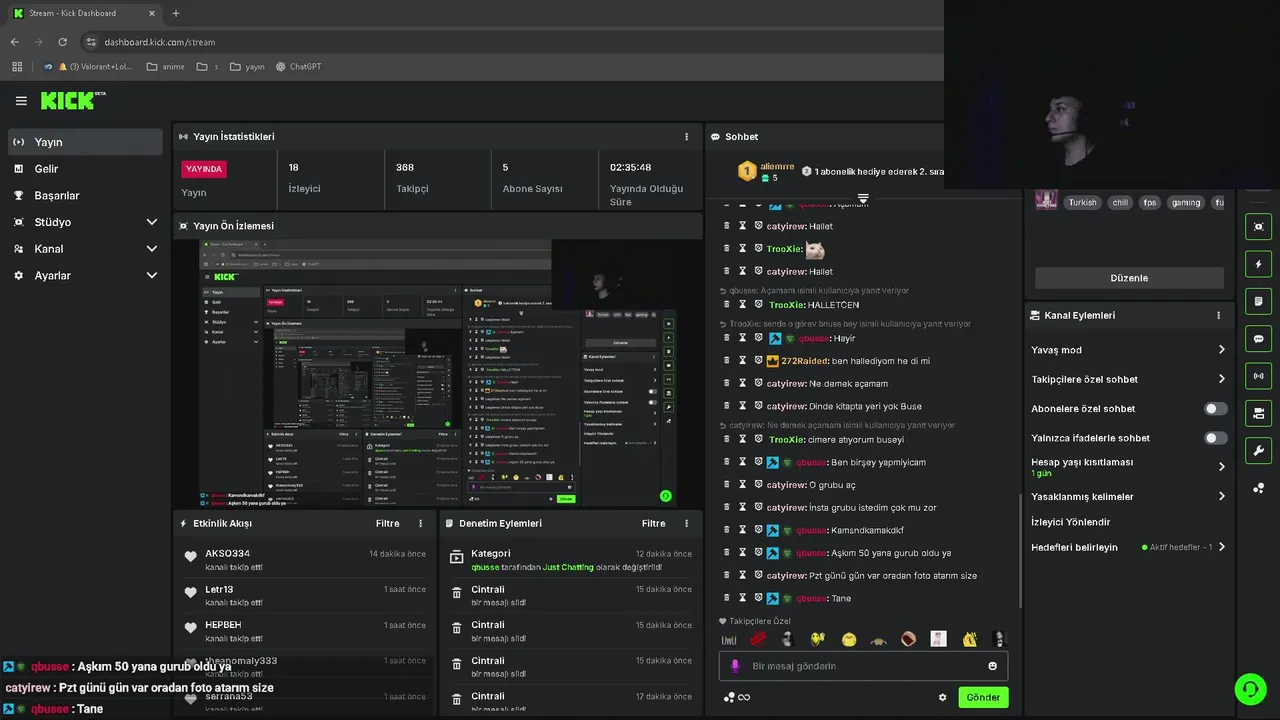Click the red lips follower emote

click(758, 639)
